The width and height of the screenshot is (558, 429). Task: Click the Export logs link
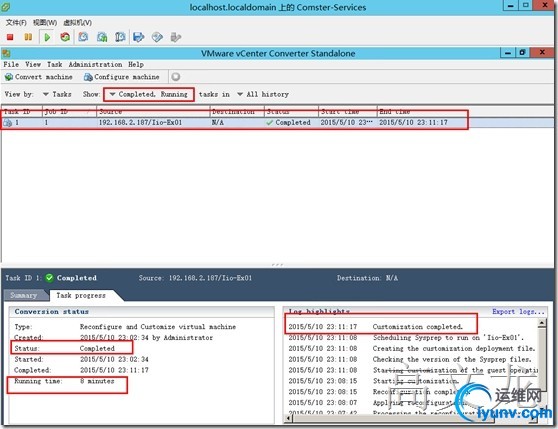[518, 312]
